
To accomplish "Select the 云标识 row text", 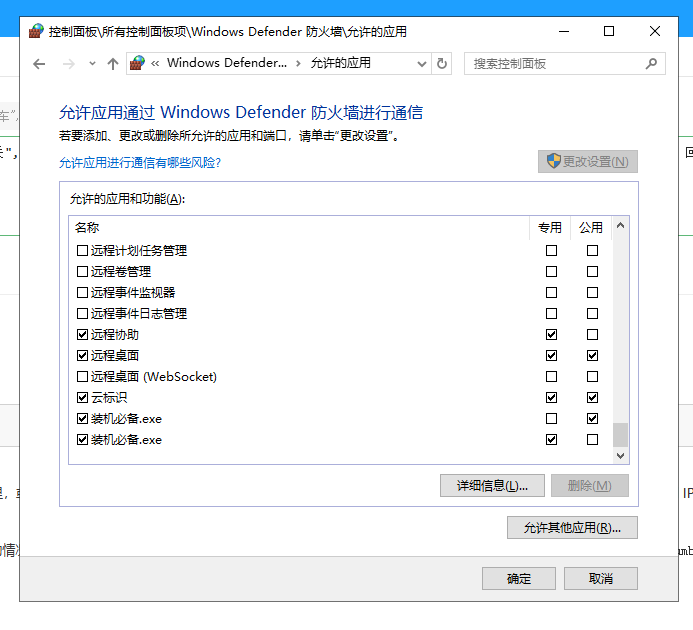I will [109, 397].
